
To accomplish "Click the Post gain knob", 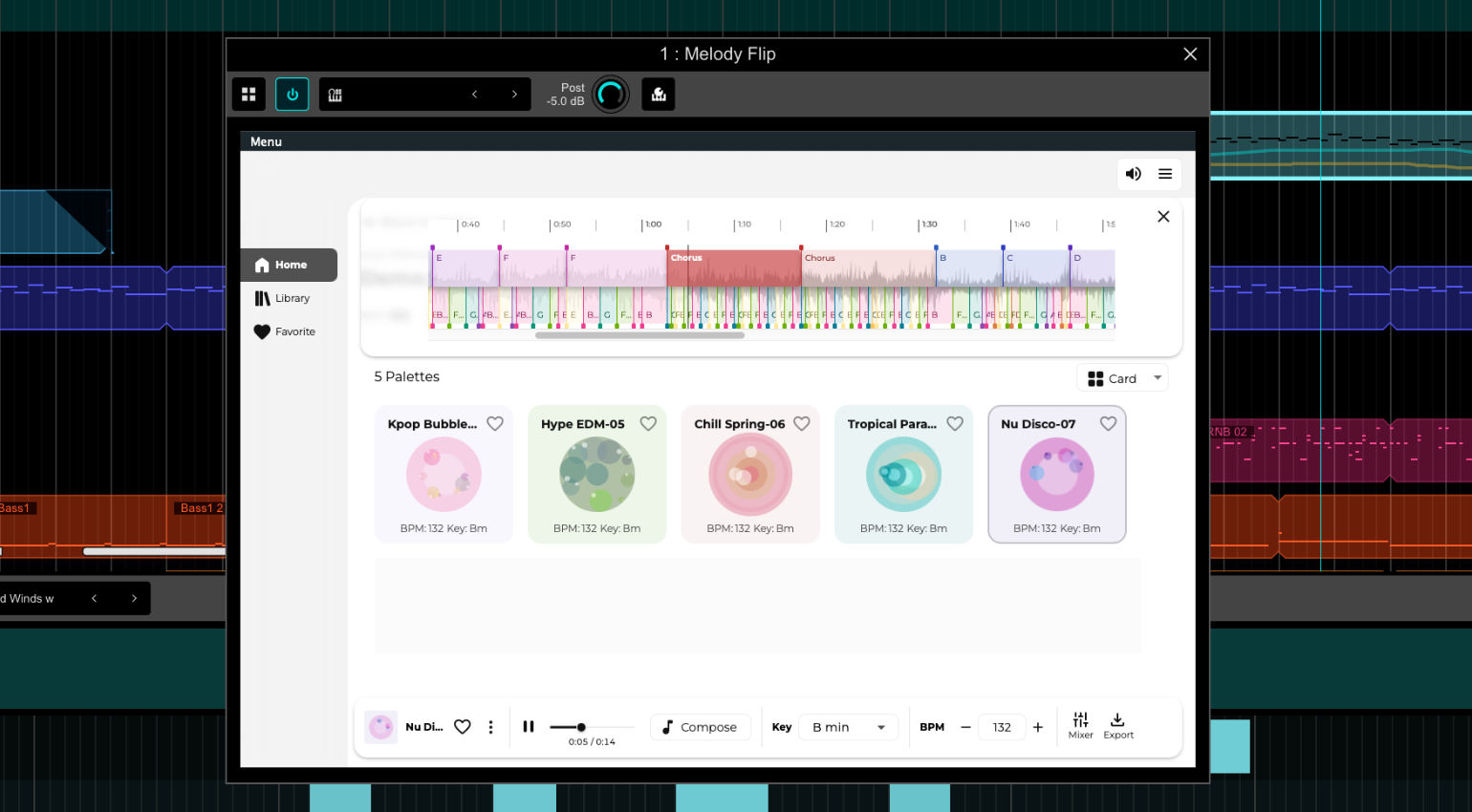I will pyautogui.click(x=610, y=95).
